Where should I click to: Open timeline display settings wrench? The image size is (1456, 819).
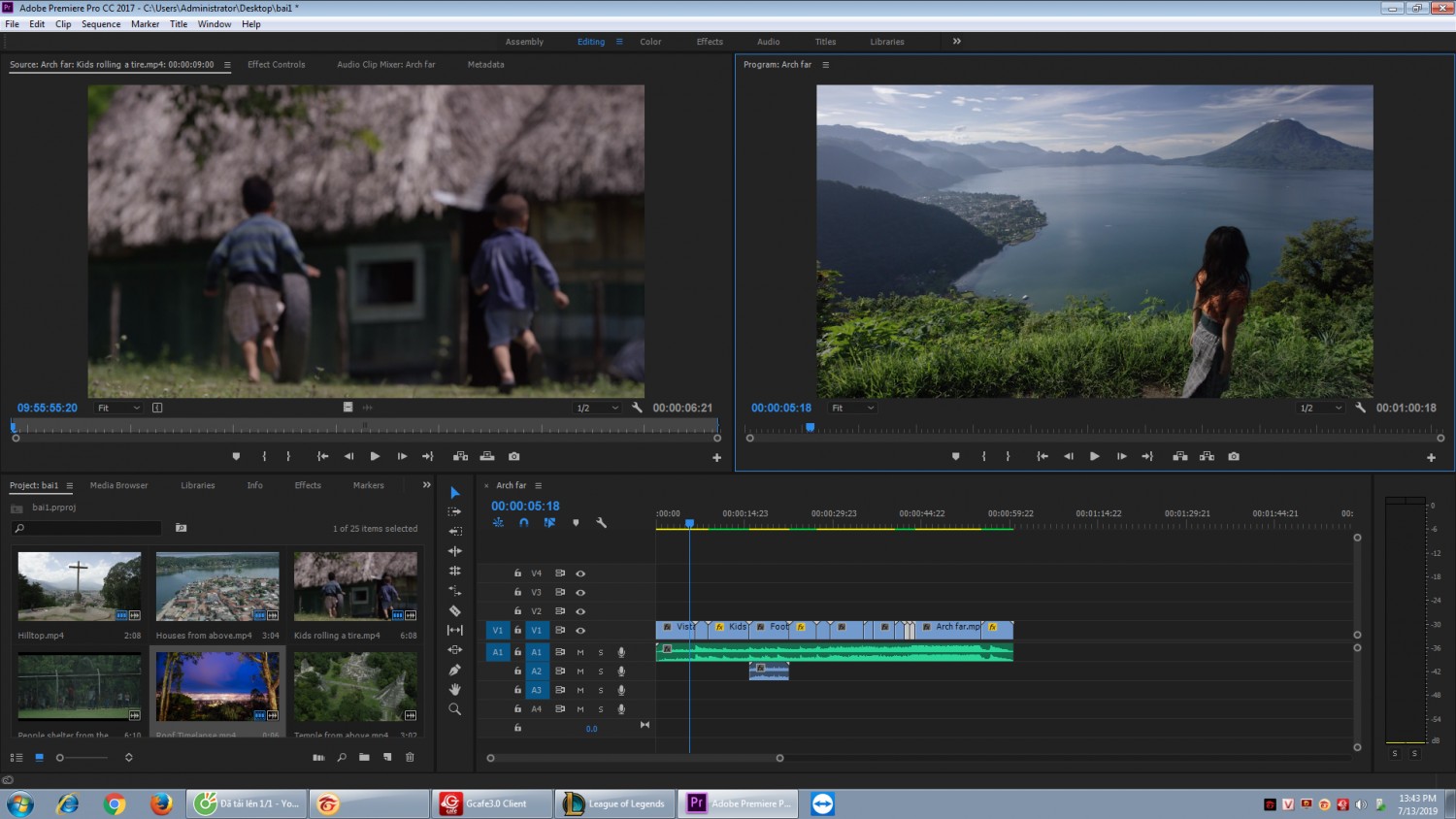point(601,522)
